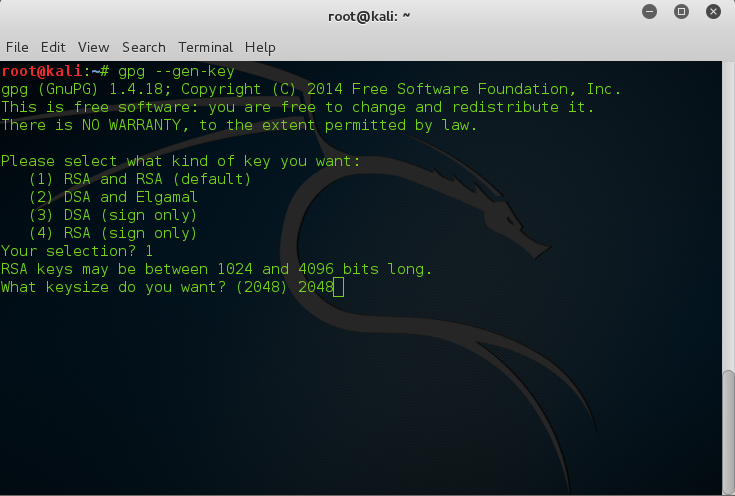Click the 'Your selection? 1' line
The image size is (735, 496).
[x=77, y=252]
